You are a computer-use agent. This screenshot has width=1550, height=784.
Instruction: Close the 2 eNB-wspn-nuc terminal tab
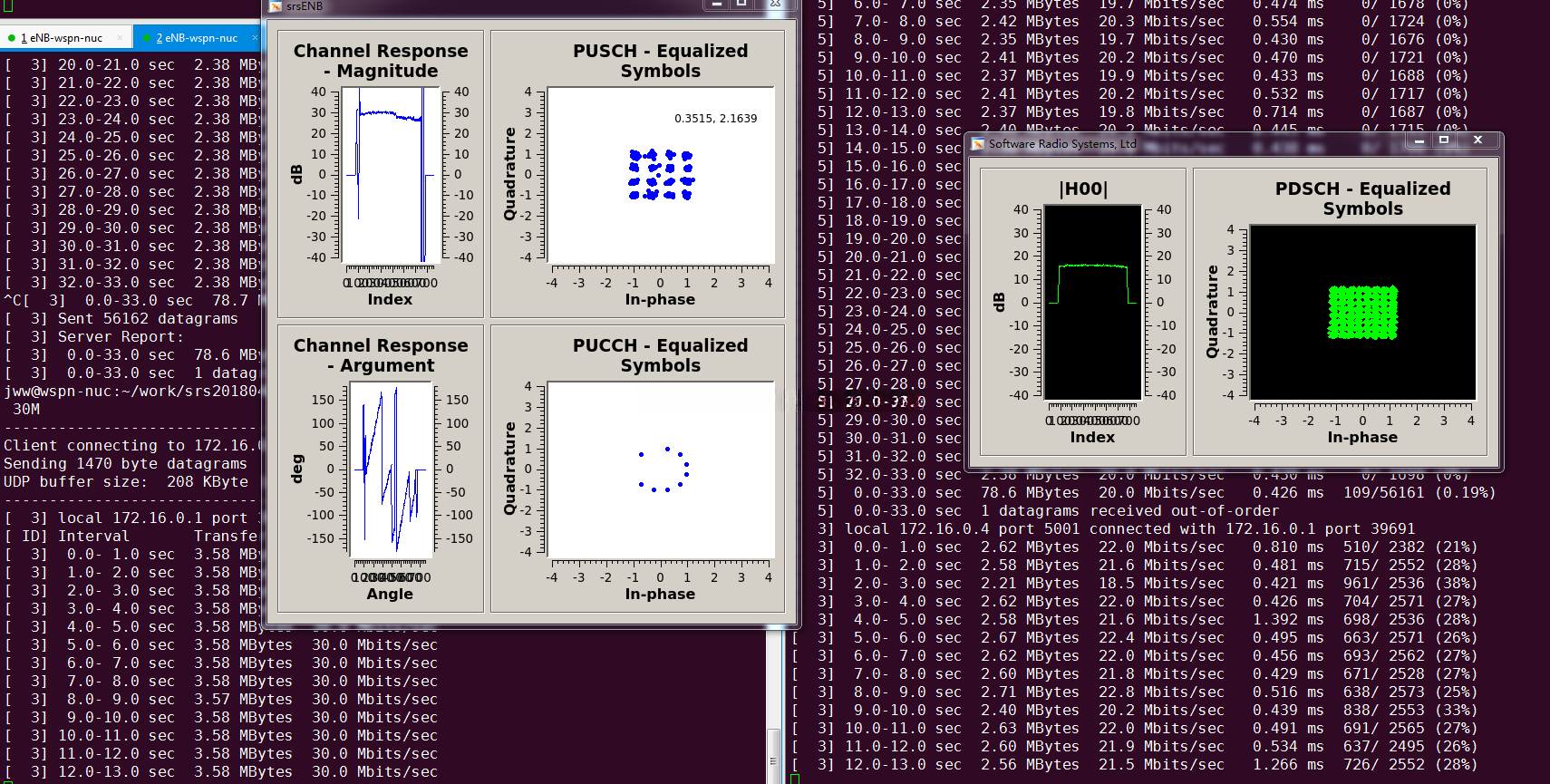pyautogui.click(x=255, y=38)
